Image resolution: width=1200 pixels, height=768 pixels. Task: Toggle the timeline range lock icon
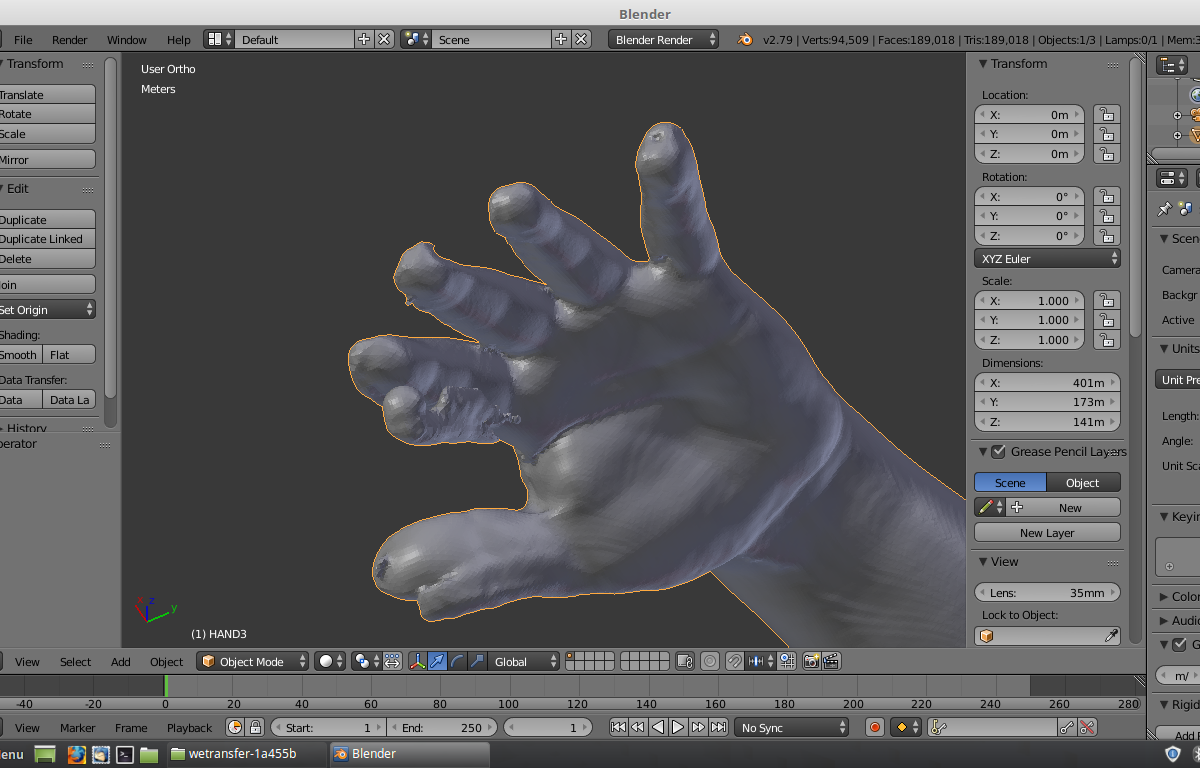(255, 727)
